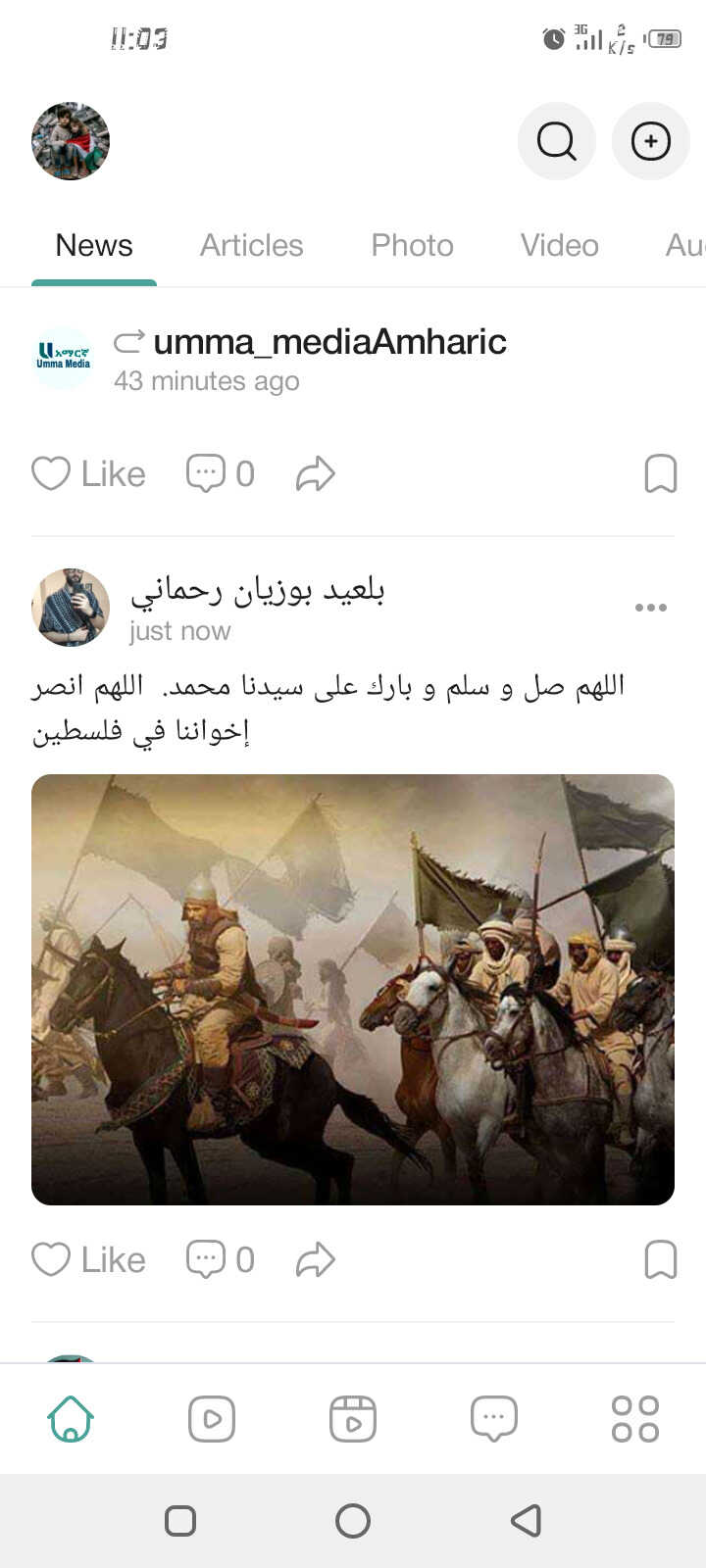
Task: Bookmark the umma_mediaAmharic post
Action: point(661,474)
